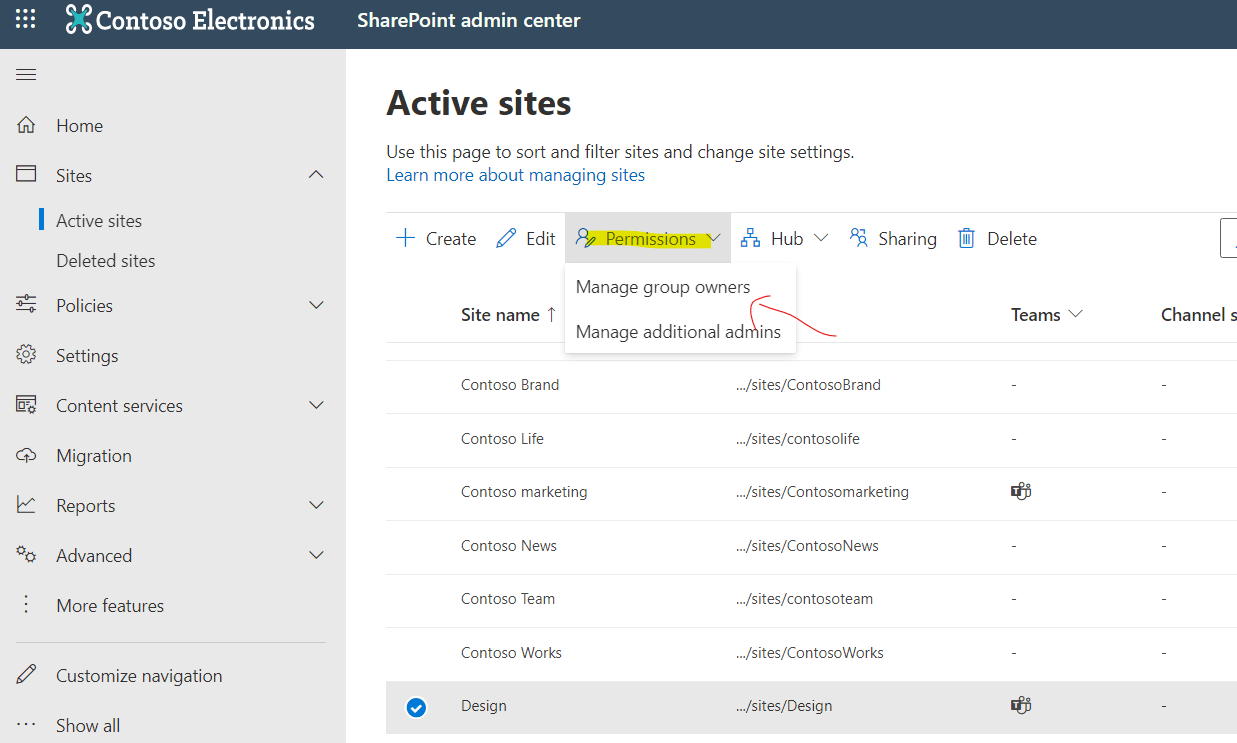The image size is (1237, 743).
Task: Click the .../sites/contosoteam URL cell
Action: (x=804, y=598)
